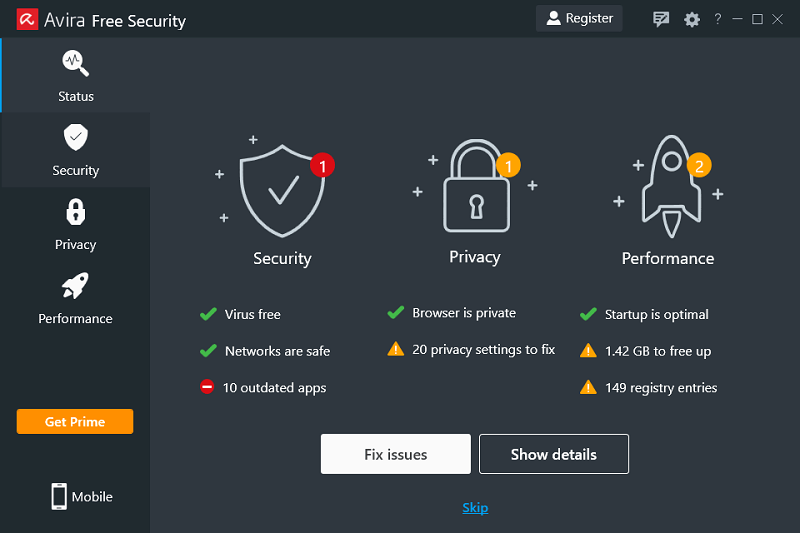Open the Performance section in sidebar
This screenshot has height=533, width=800.
(76, 298)
